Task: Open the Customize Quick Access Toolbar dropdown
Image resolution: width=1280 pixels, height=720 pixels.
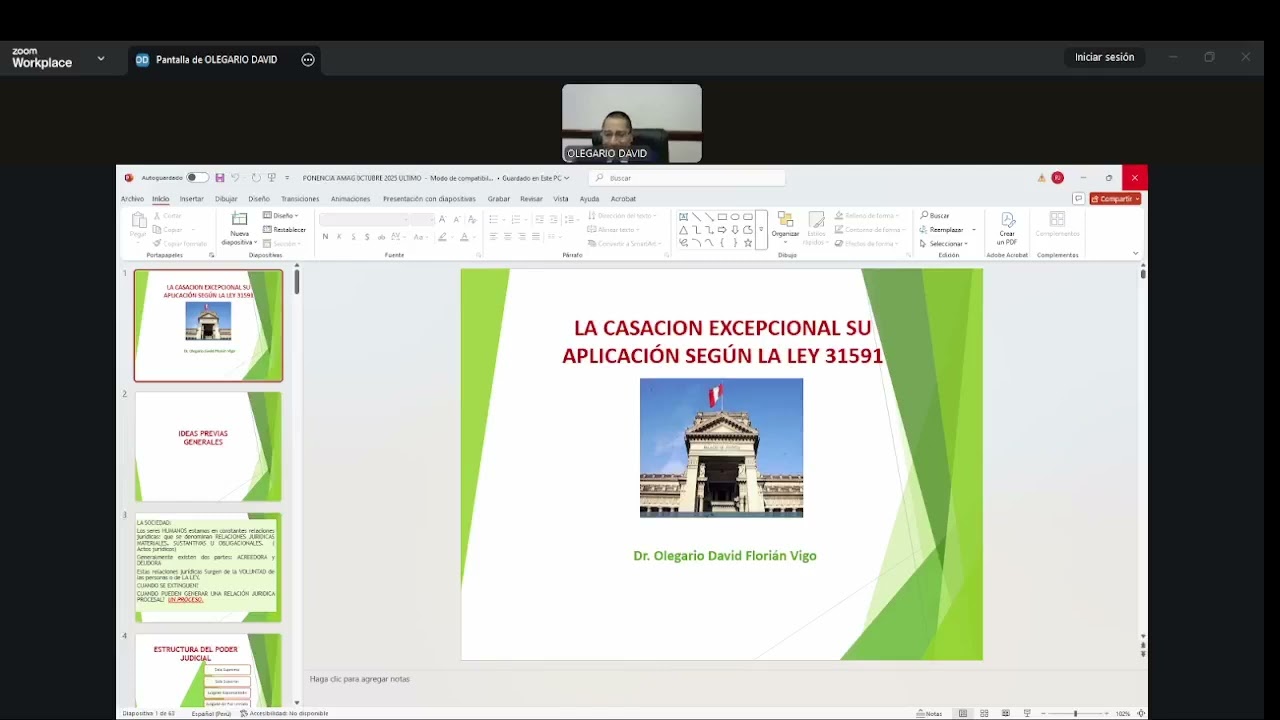Action: tap(287, 178)
